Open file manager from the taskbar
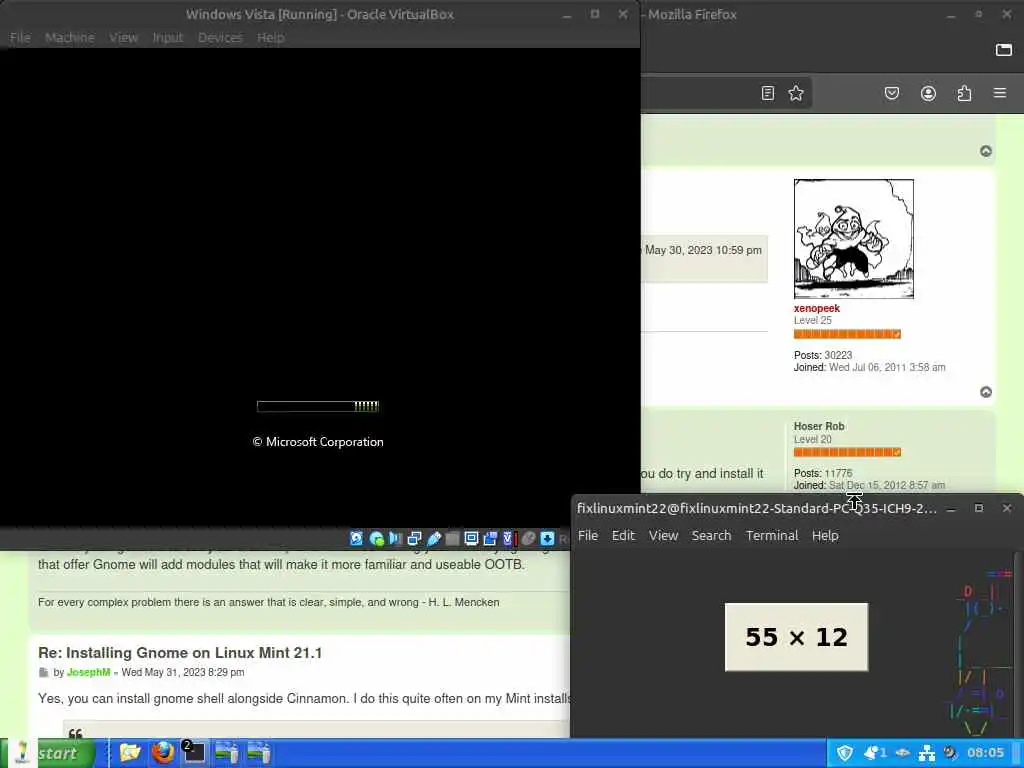This screenshot has width=1024, height=768. tap(130, 752)
